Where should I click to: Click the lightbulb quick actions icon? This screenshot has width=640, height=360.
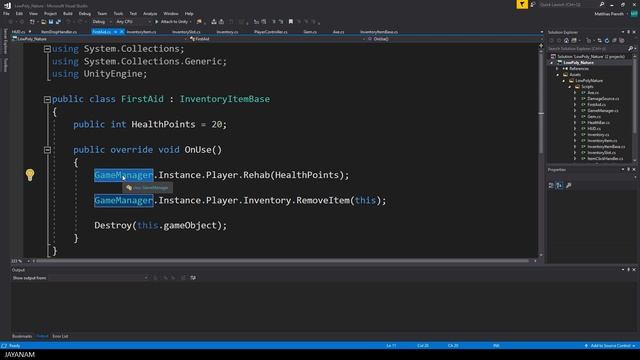30,175
